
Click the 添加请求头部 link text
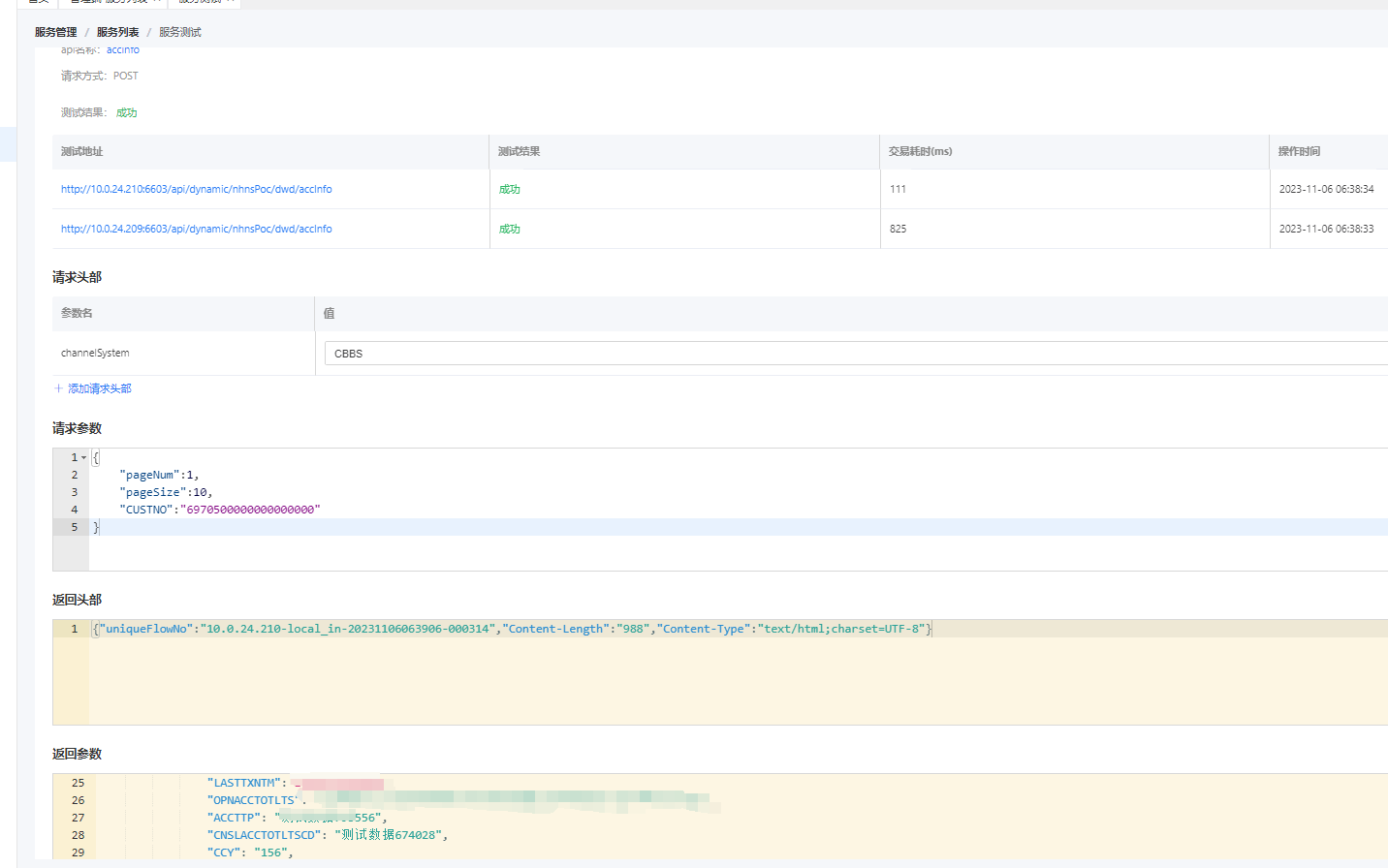[x=100, y=388]
